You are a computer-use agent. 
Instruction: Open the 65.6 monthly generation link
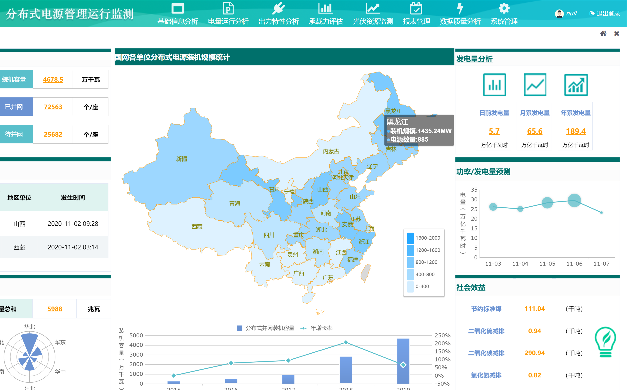(535, 131)
